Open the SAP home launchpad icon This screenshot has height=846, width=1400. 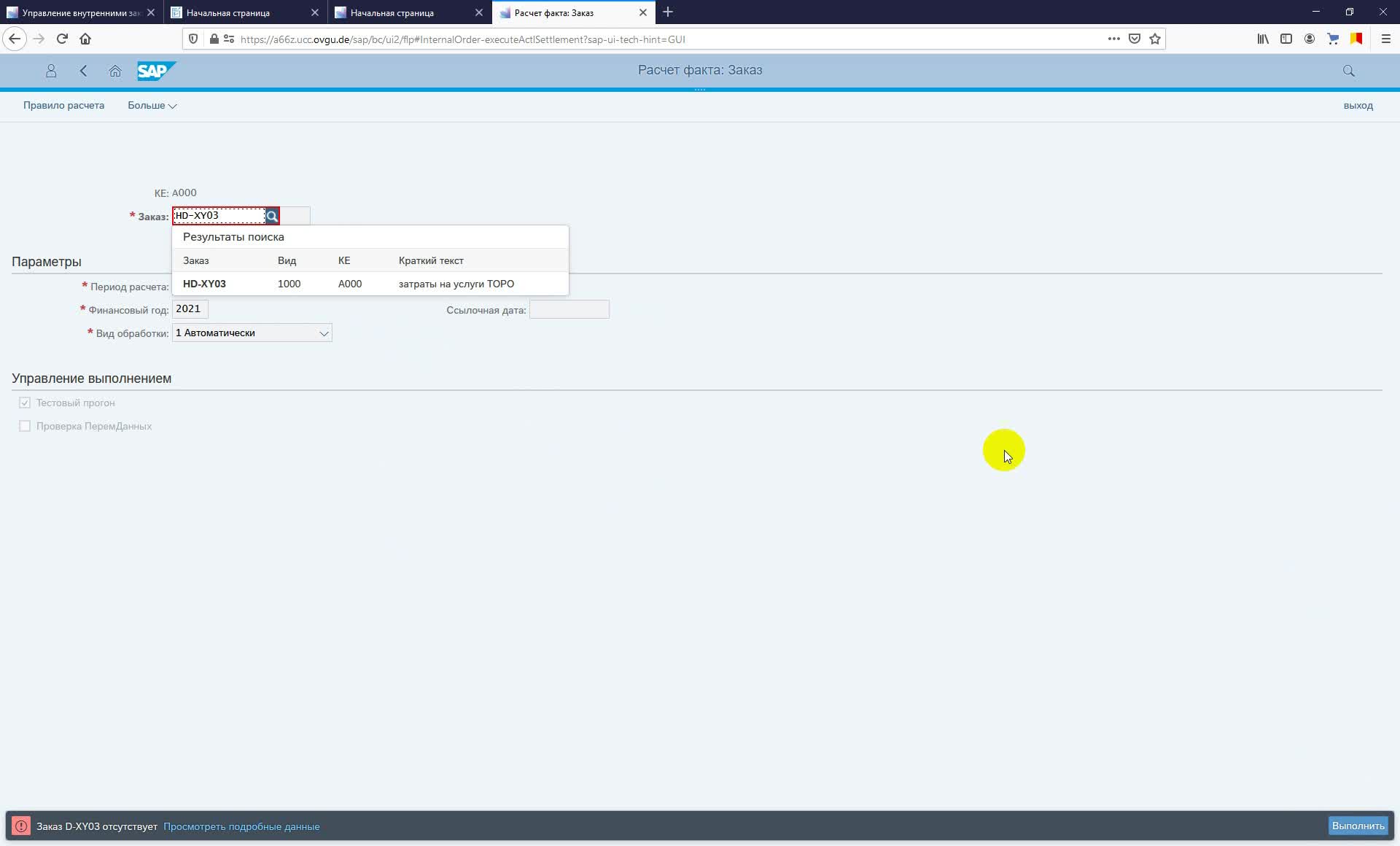tap(114, 71)
